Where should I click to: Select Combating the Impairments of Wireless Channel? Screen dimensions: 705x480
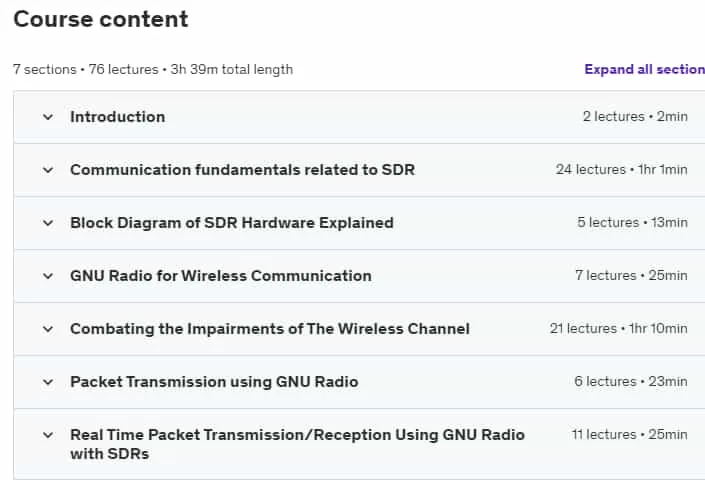point(270,329)
